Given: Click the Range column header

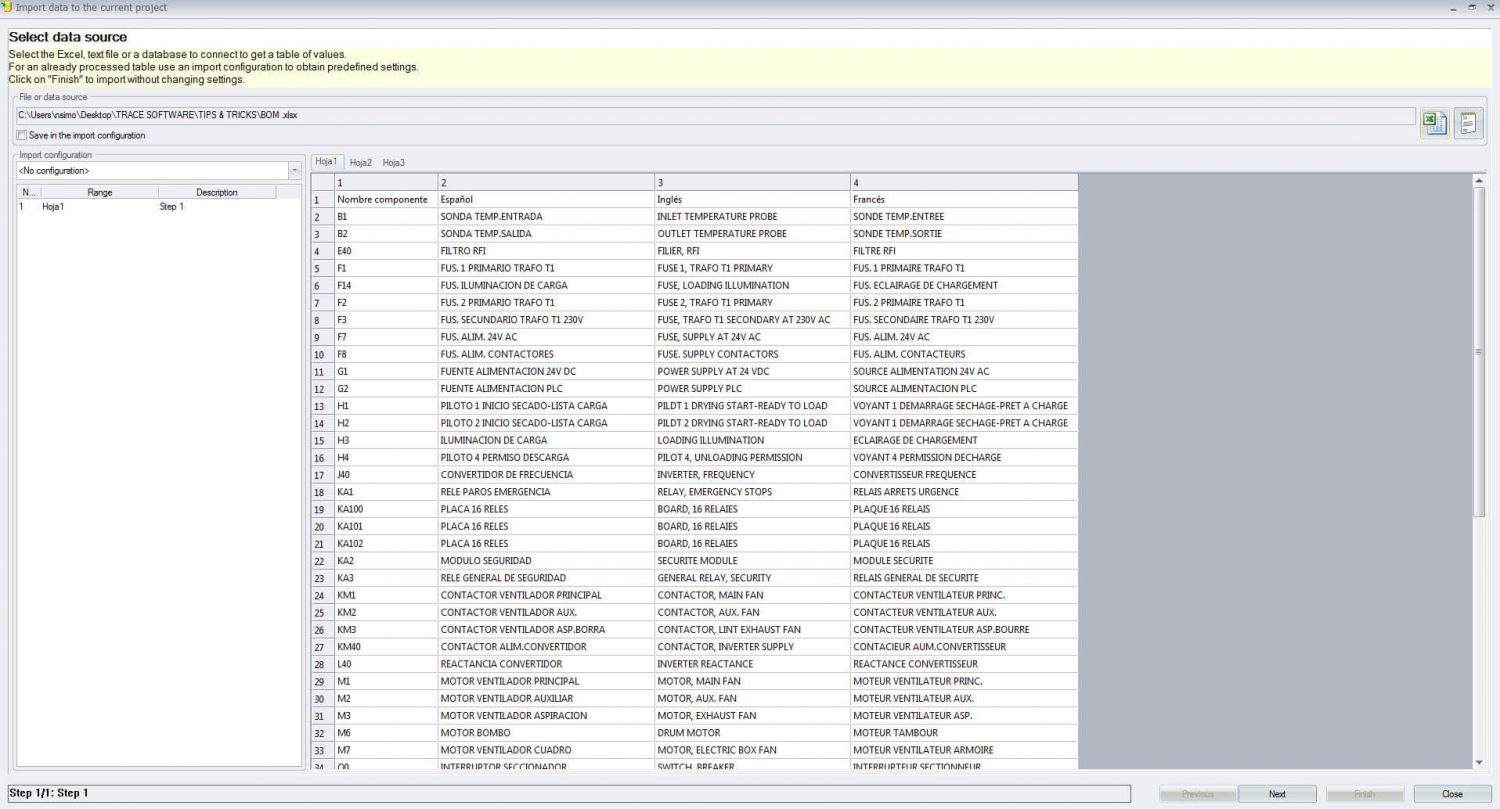Looking at the screenshot, I should tap(100, 192).
